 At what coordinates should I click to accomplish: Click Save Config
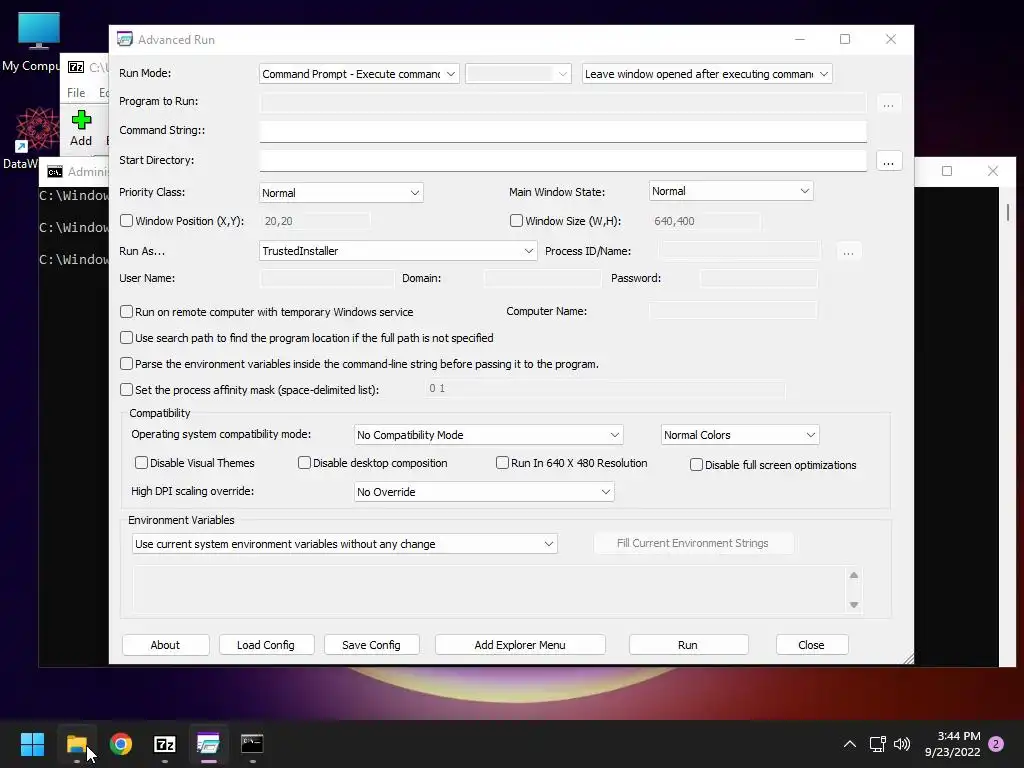click(371, 645)
